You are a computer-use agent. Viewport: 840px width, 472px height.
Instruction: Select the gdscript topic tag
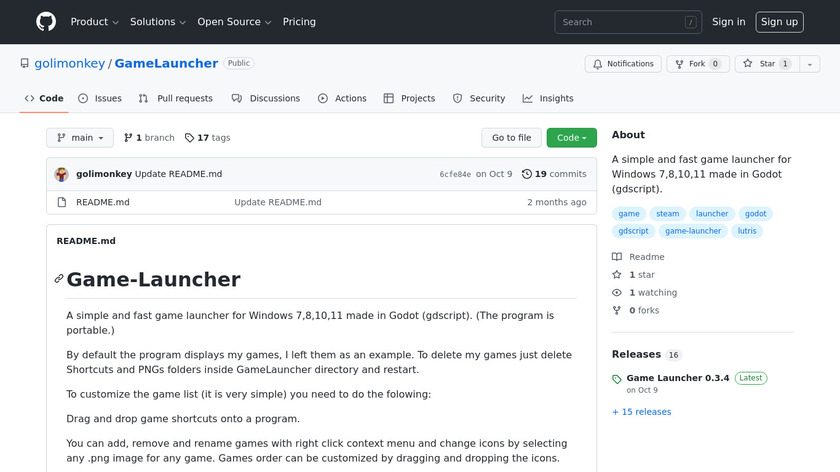tap(633, 231)
